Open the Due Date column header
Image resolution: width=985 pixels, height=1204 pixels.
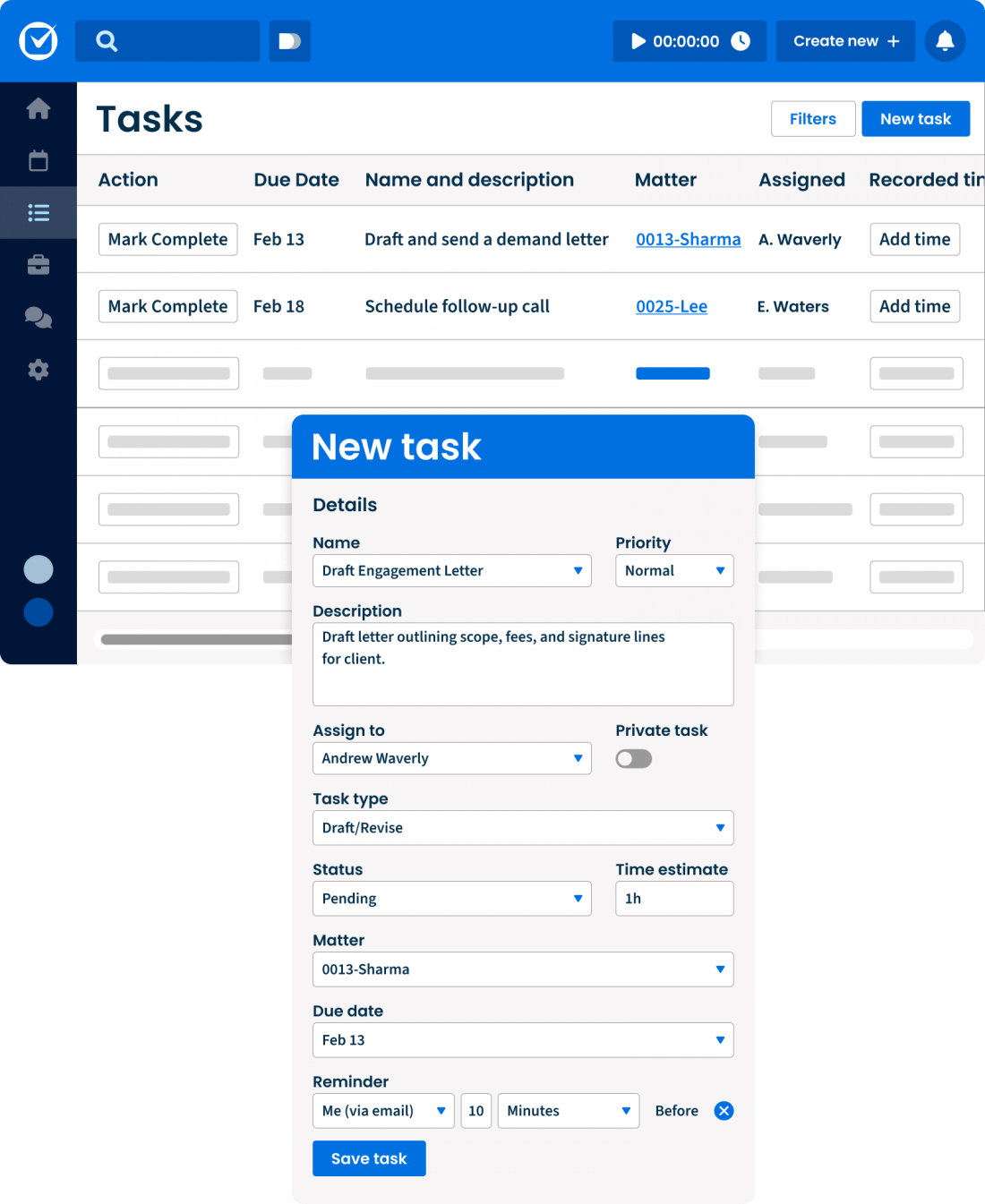(295, 180)
